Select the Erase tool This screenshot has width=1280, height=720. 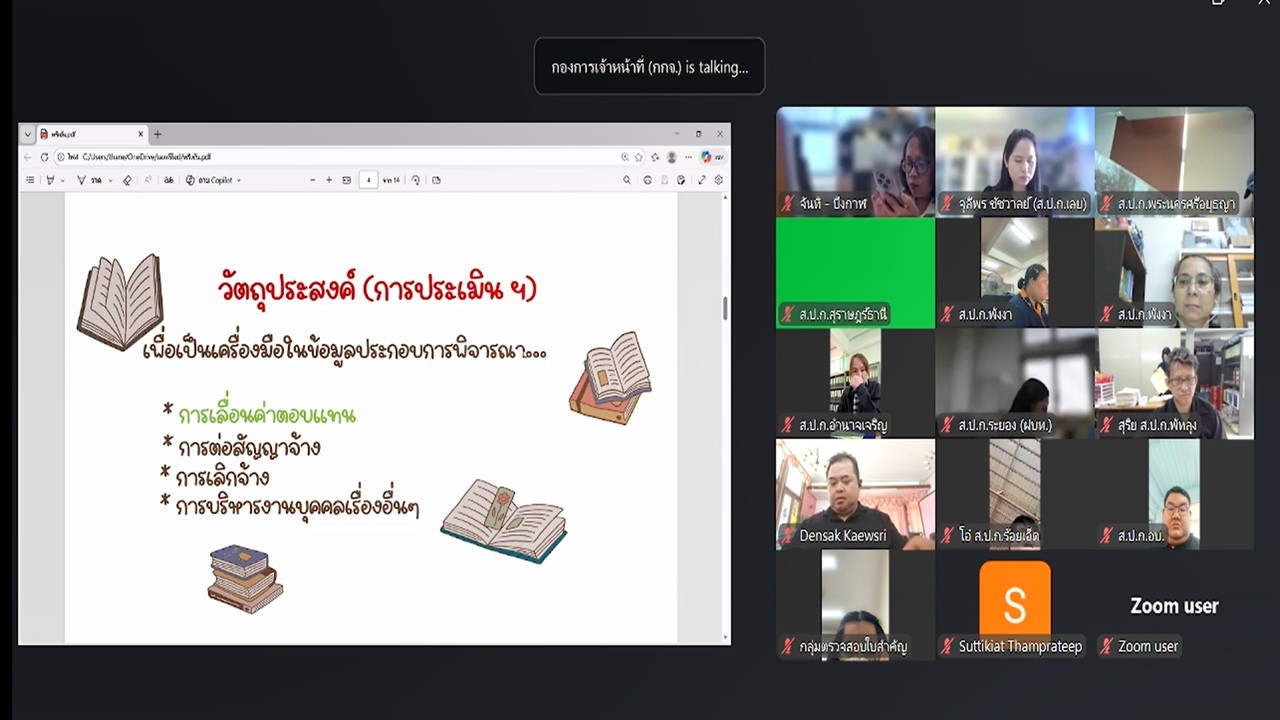pyautogui.click(x=127, y=180)
